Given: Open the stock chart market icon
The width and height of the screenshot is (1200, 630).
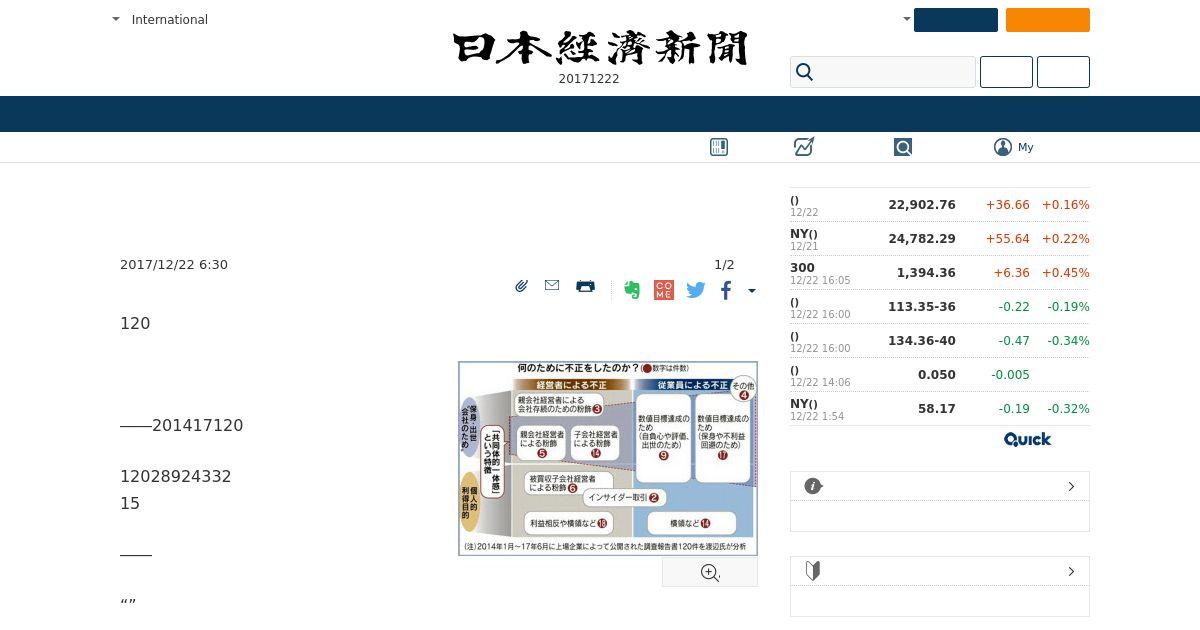Looking at the screenshot, I should click(x=804, y=147).
